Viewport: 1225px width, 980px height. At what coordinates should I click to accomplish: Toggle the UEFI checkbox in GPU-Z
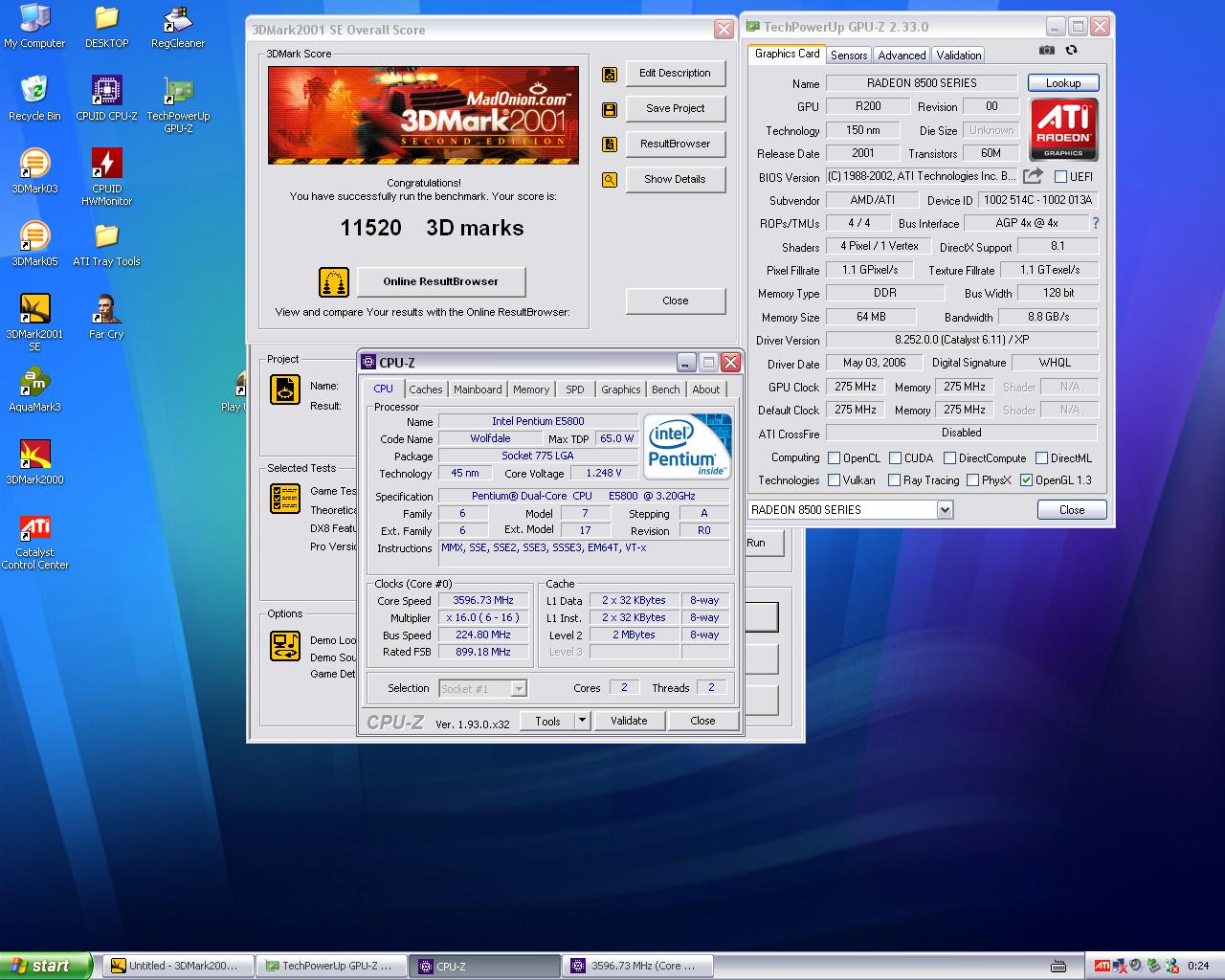pyautogui.click(x=1060, y=177)
